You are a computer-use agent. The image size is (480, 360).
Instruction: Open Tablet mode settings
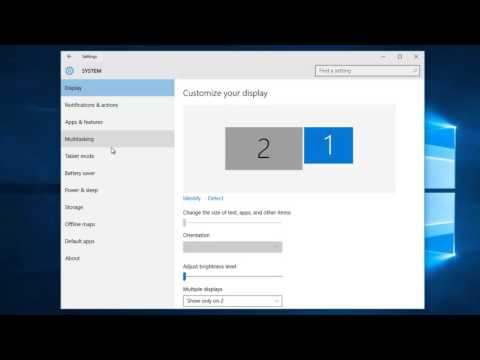(x=117, y=156)
